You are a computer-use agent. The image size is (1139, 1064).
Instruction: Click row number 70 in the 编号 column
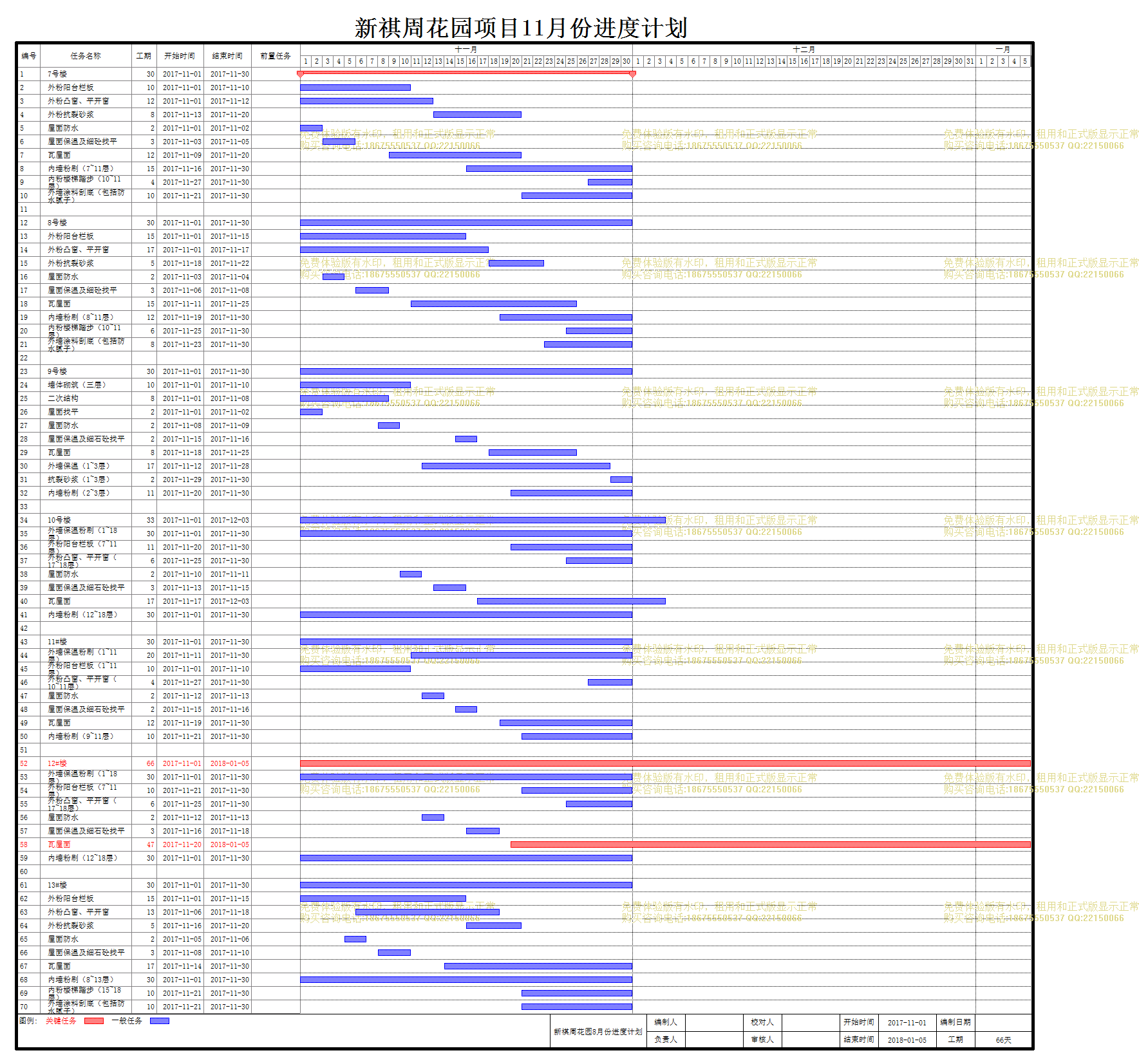(x=24, y=1007)
